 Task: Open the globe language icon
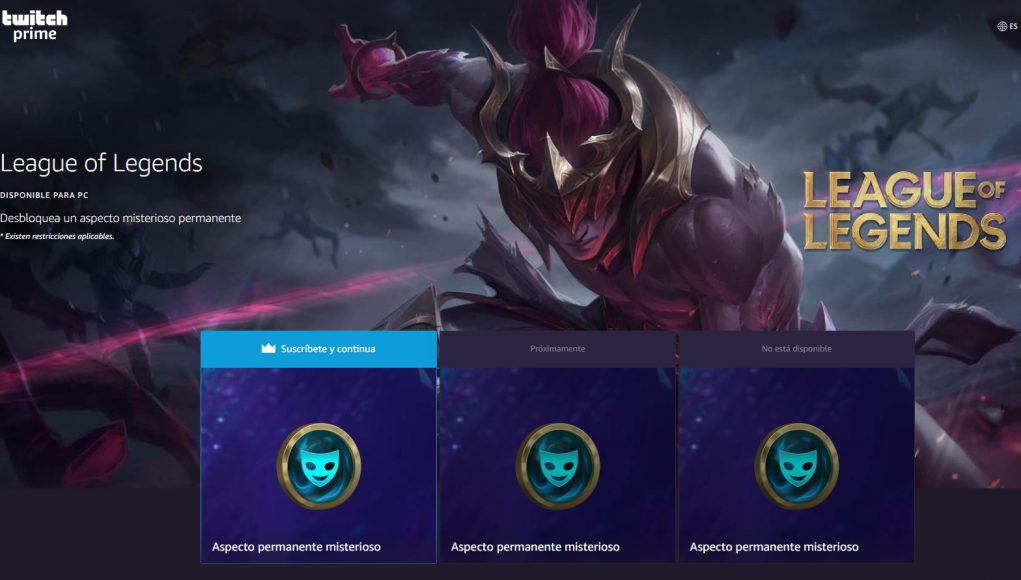point(1001,26)
